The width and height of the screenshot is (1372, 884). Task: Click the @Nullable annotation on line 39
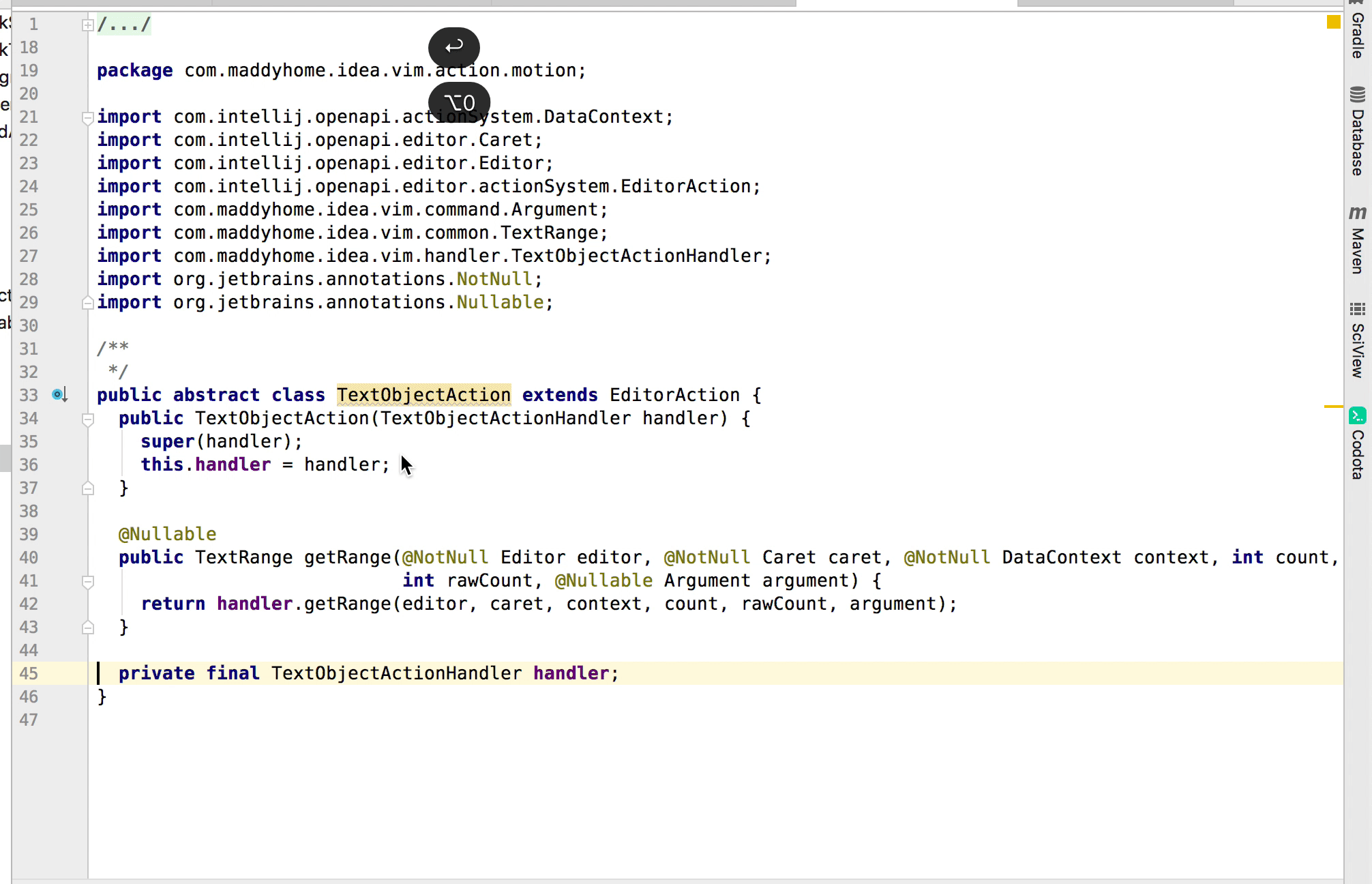click(167, 534)
